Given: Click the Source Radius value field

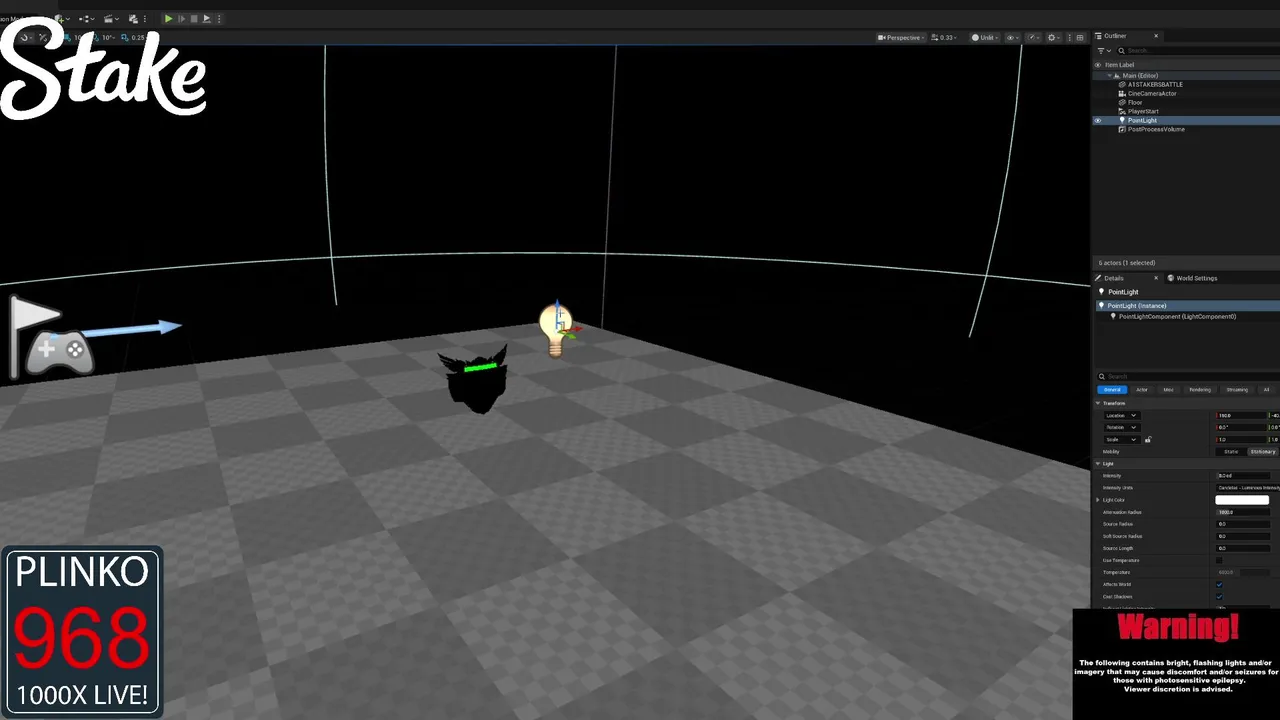Looking at the screenshot, I should tap(1243, 524).
